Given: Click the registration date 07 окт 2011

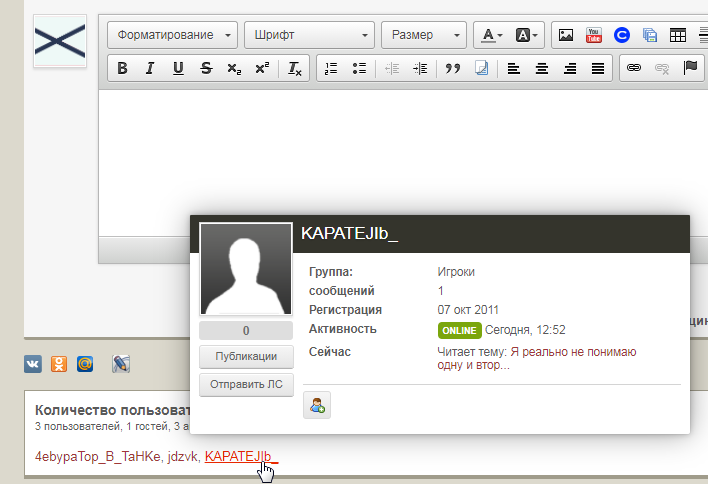Looking at the screenshot, I should pos(468,310).
